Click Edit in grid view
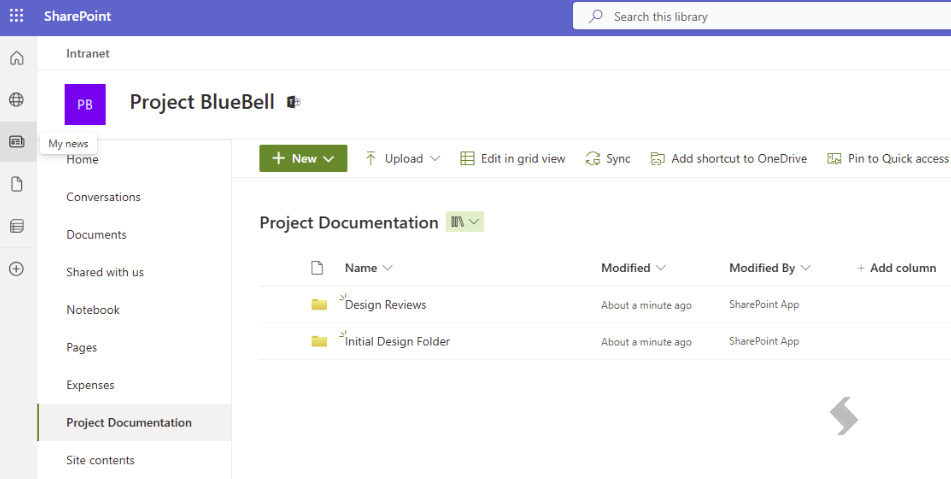The height and width of the screenshot is (479, 951). 512,159
